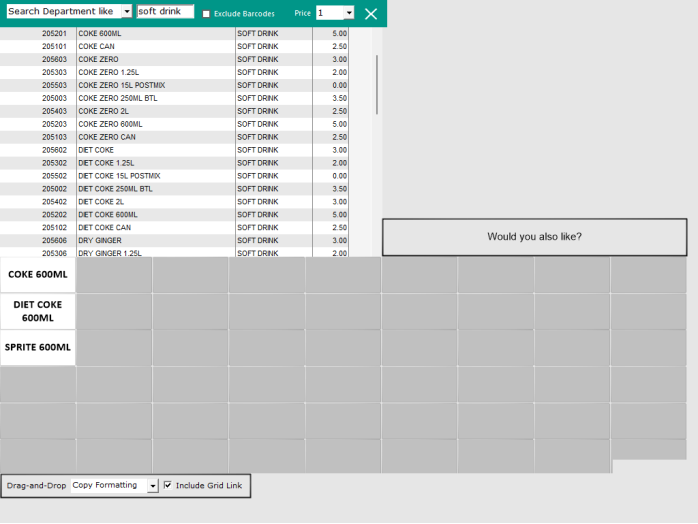698x524 pixels.
Task: Select DIET COKE 600ML row in list
Action: (174, 215)
